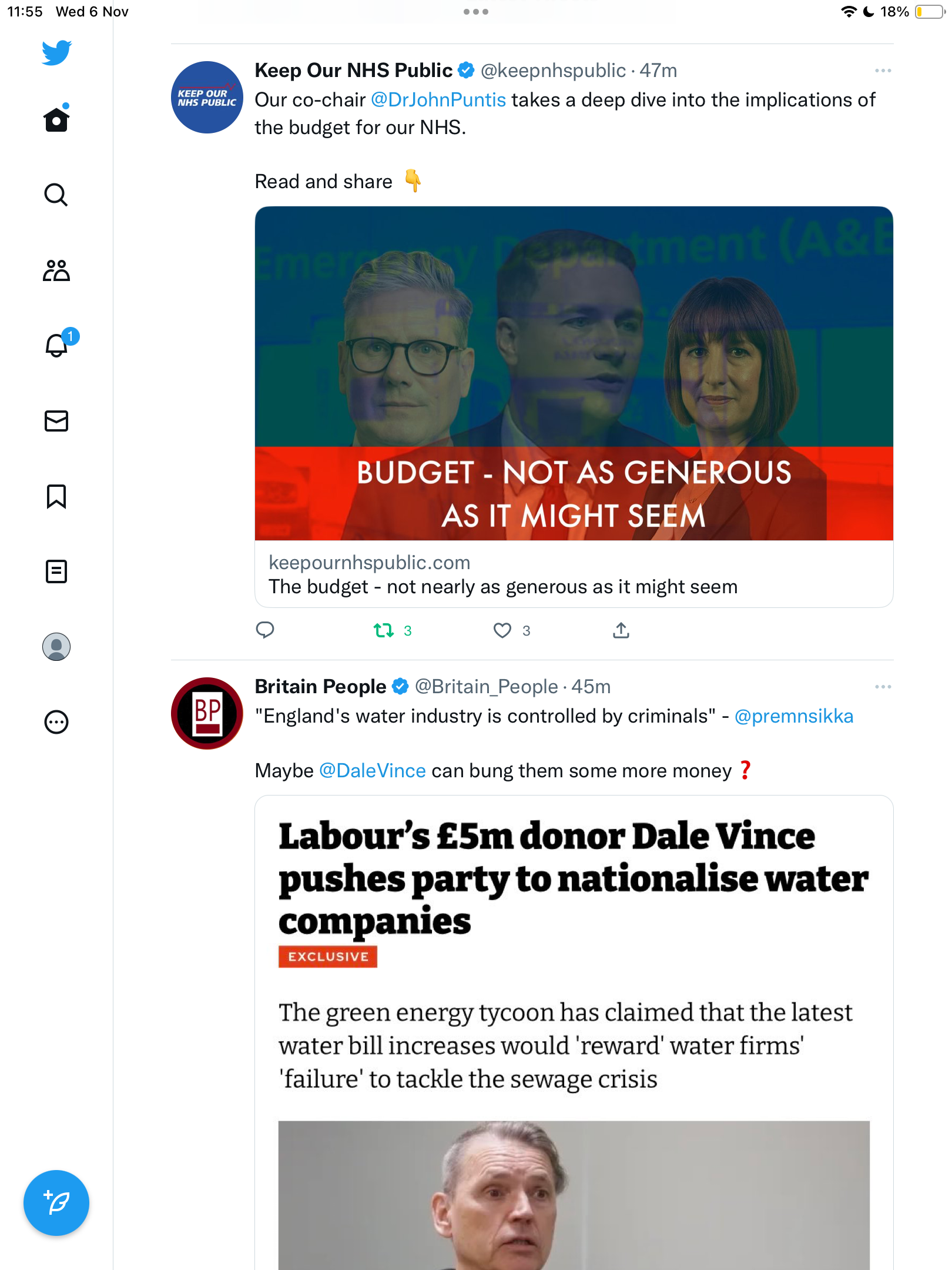Screen dimensions: 952x1270
Task: Open the Britain People profile picture
Action: coord(207,713)
